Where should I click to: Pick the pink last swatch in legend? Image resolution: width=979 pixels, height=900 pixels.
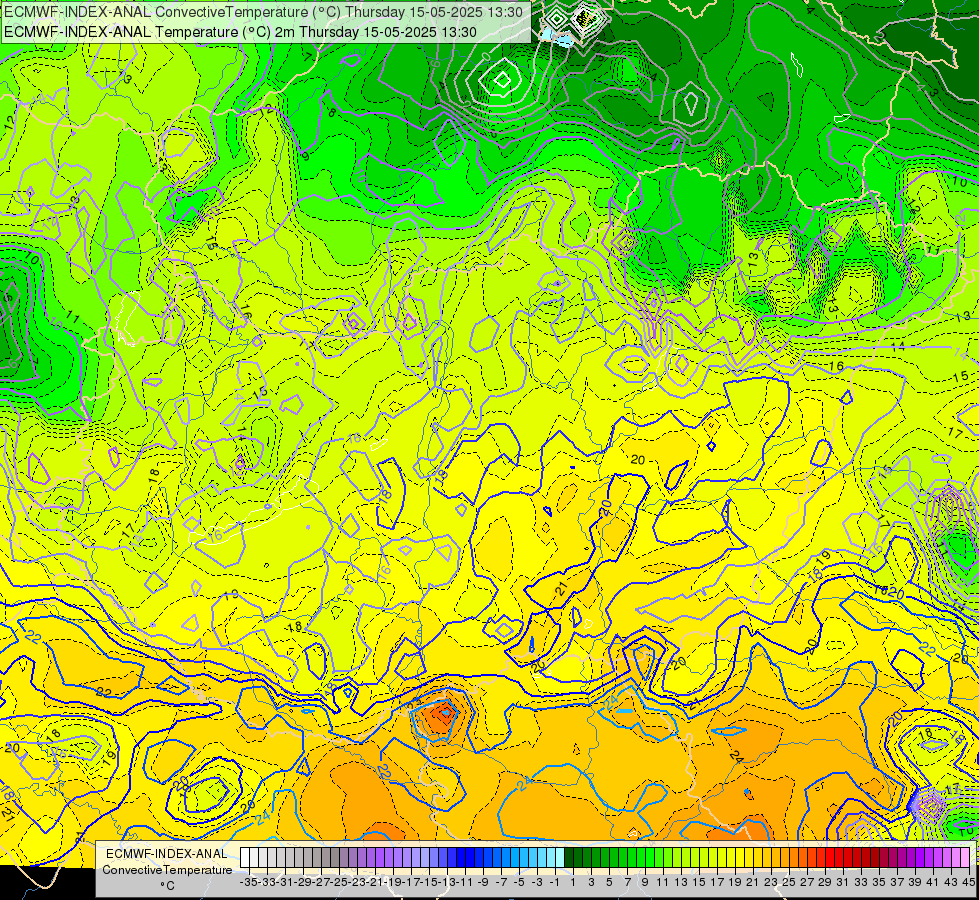coord(965,858)
